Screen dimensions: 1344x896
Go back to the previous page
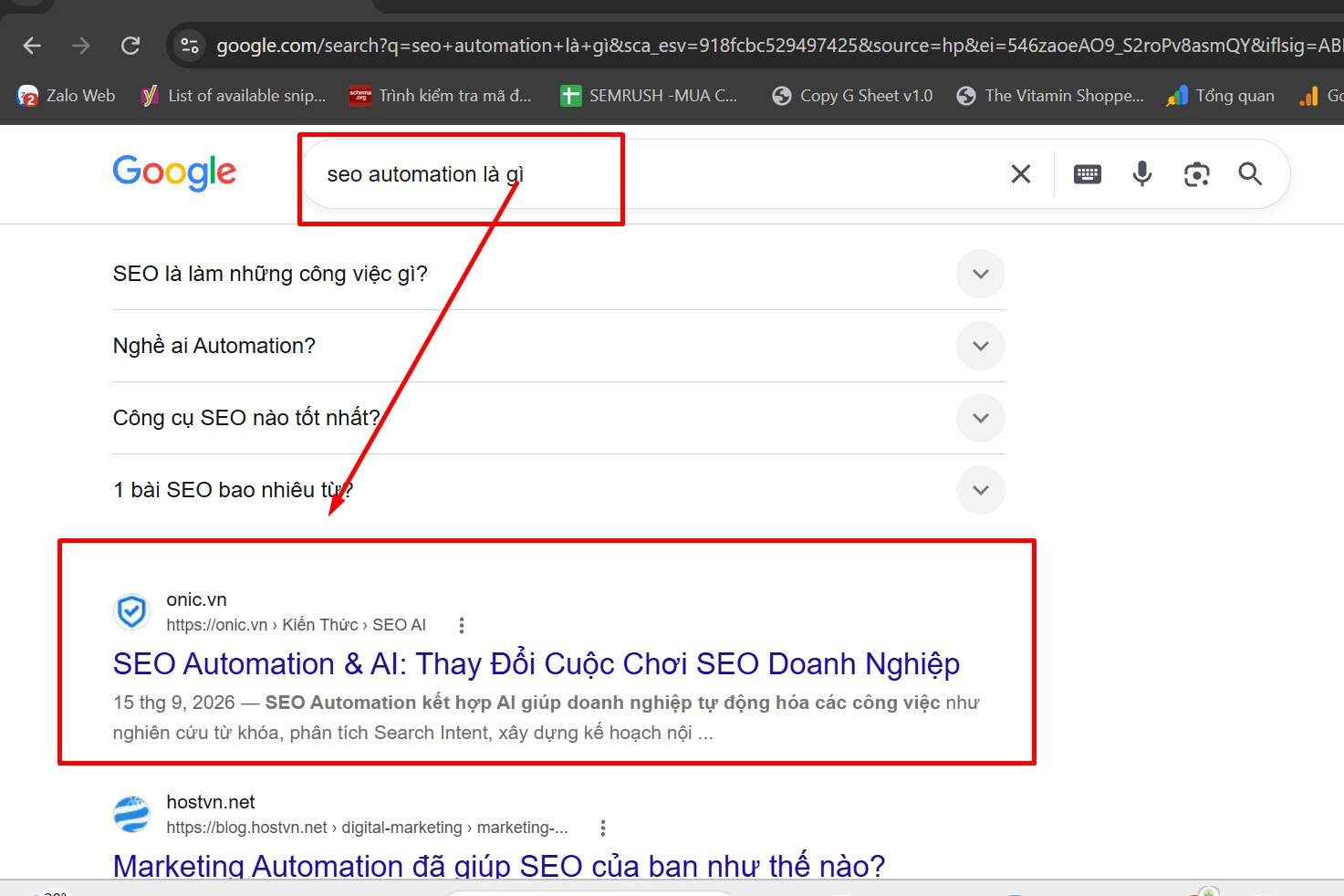coord(33,46)
